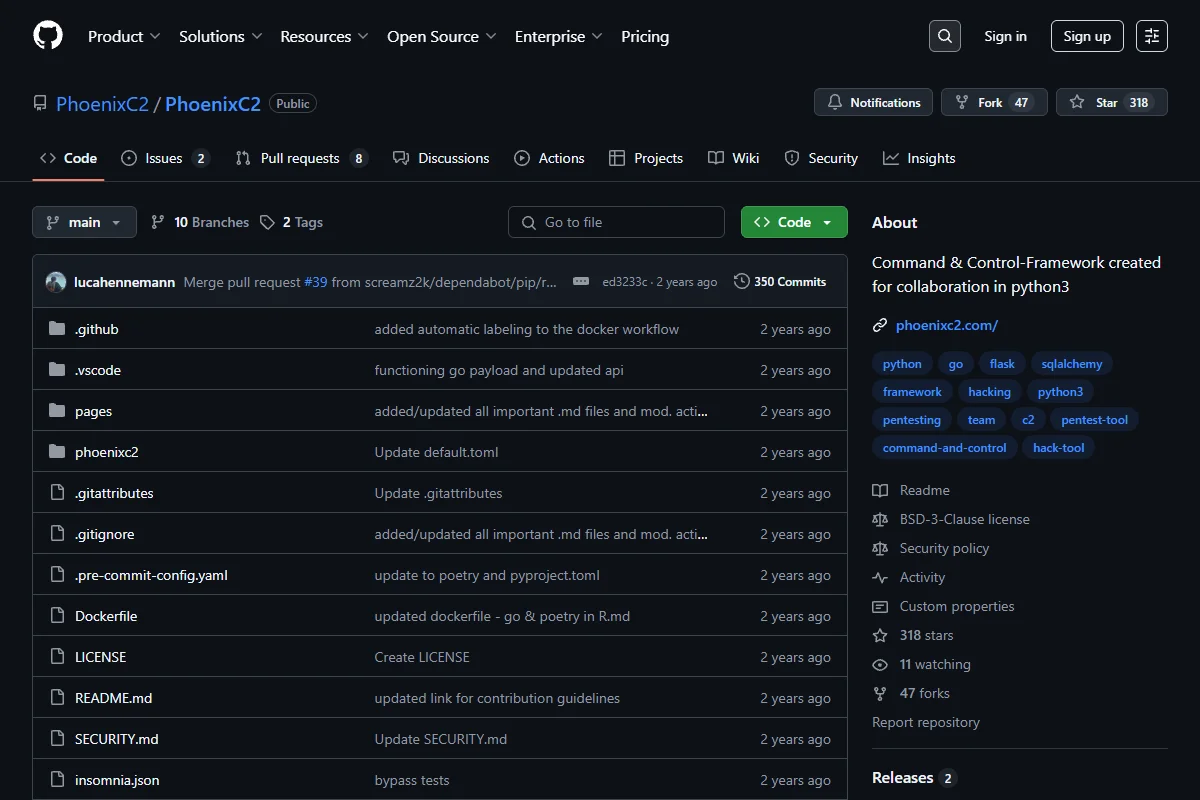Focus the Go to file field
Viewport: 1200px width, 800px height.
tap(616, 222)
